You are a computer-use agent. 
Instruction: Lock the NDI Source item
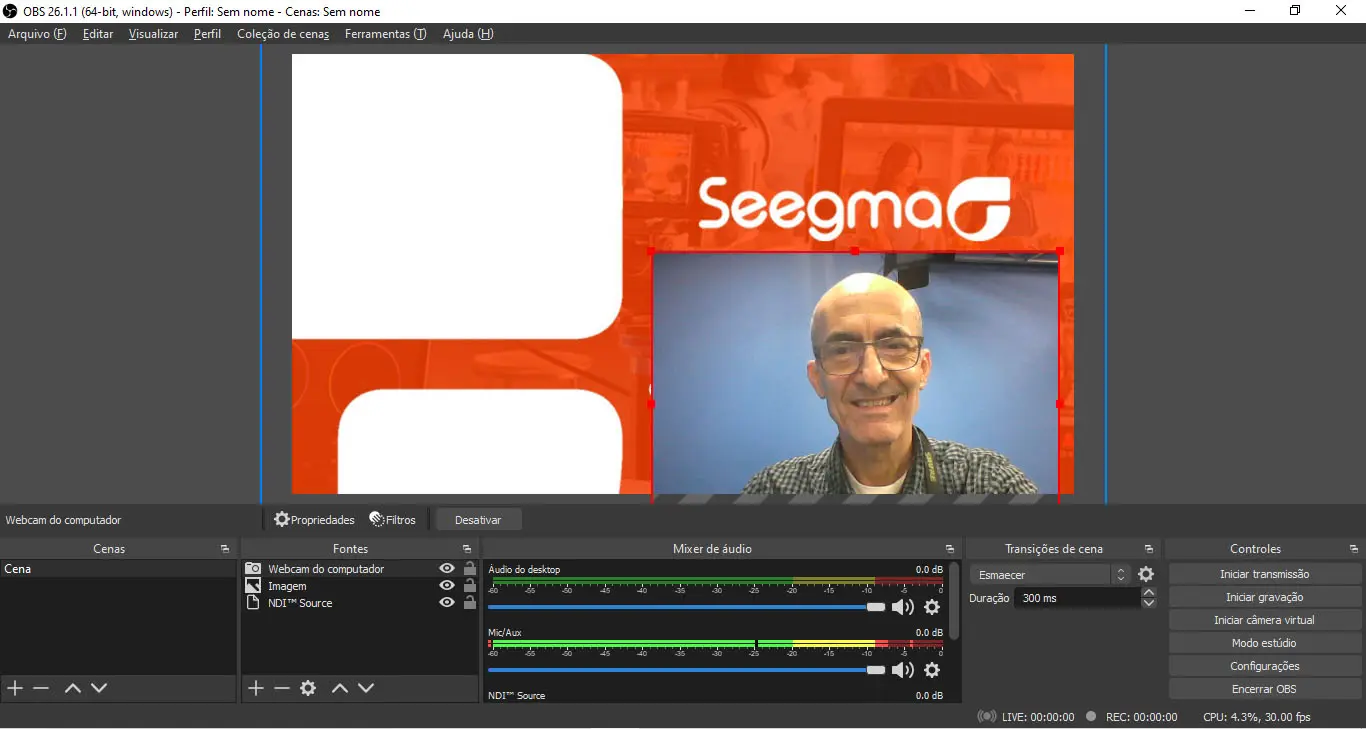point(470,603)
